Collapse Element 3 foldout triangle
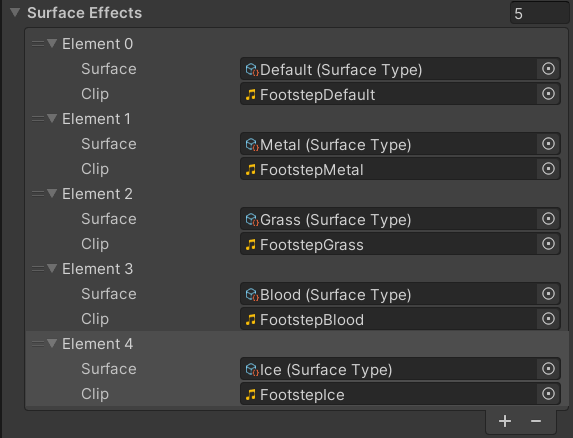The image size is (573, 438). [52, 268]
